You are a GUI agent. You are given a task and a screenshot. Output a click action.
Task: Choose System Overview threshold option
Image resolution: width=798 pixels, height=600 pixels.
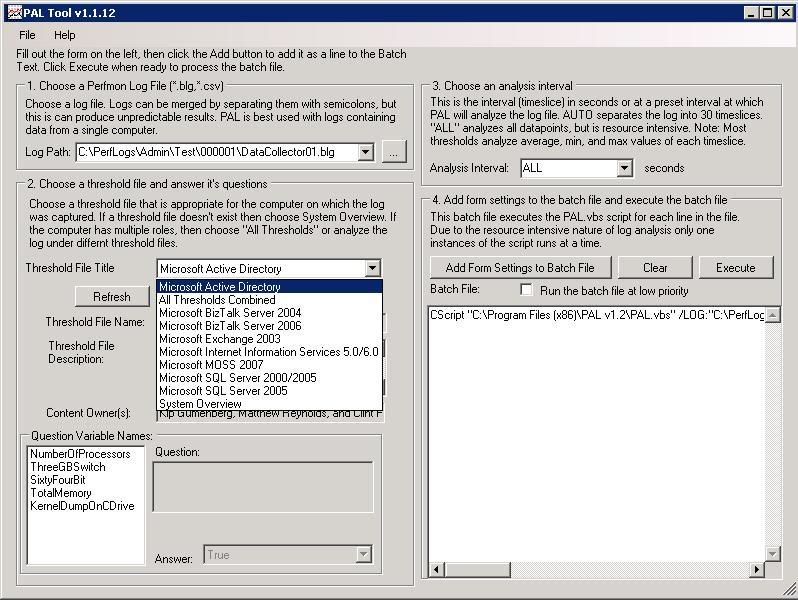click(200, 404)
